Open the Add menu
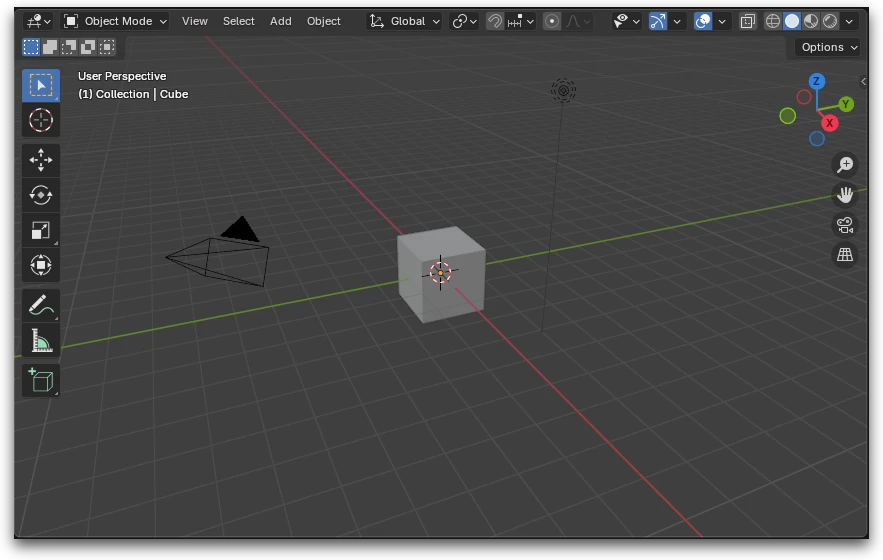Screen dimensions: 883x560 (x=281, y=21)
